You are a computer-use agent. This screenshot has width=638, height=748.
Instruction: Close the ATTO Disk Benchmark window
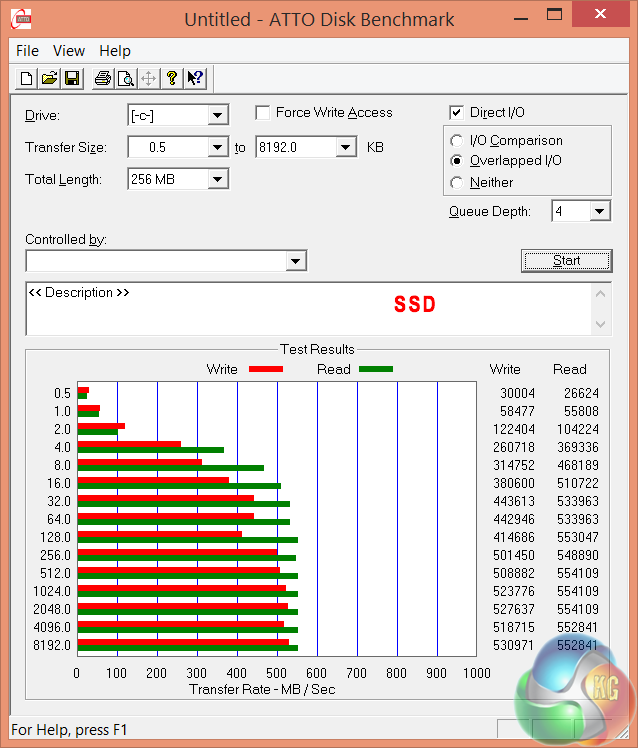pos(600,14)
